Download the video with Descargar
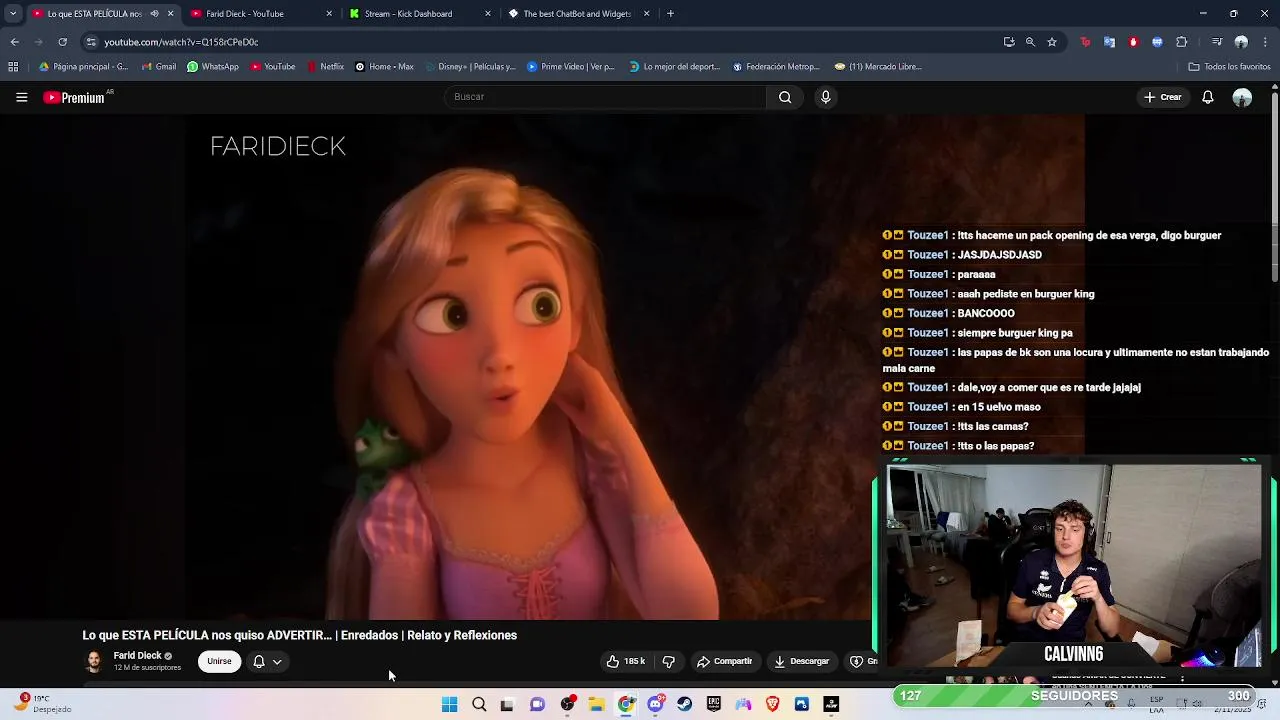Viewport: 1280px width, 720px height. click(801, 661)
